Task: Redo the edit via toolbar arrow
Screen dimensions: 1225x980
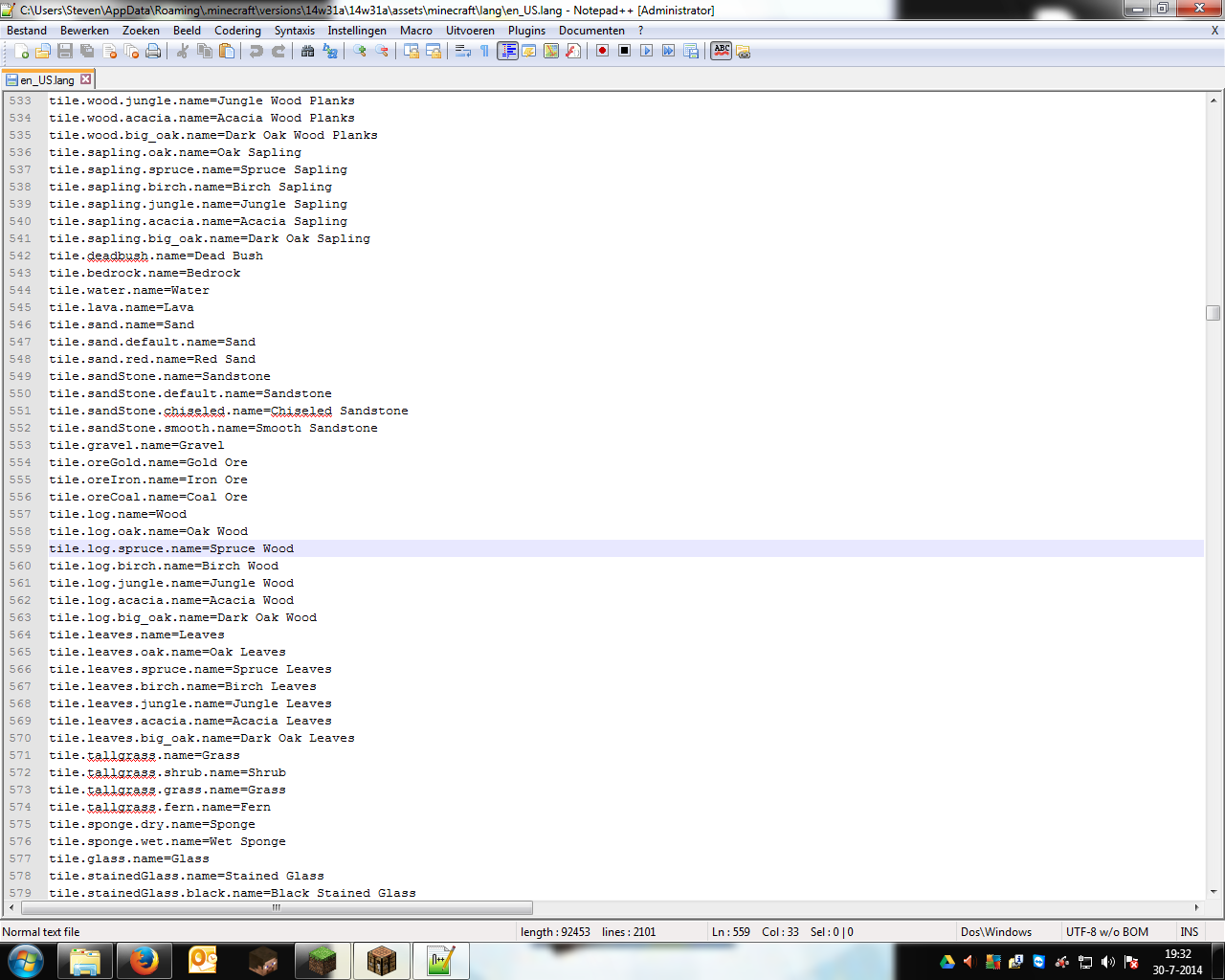Action: point(278,51)
